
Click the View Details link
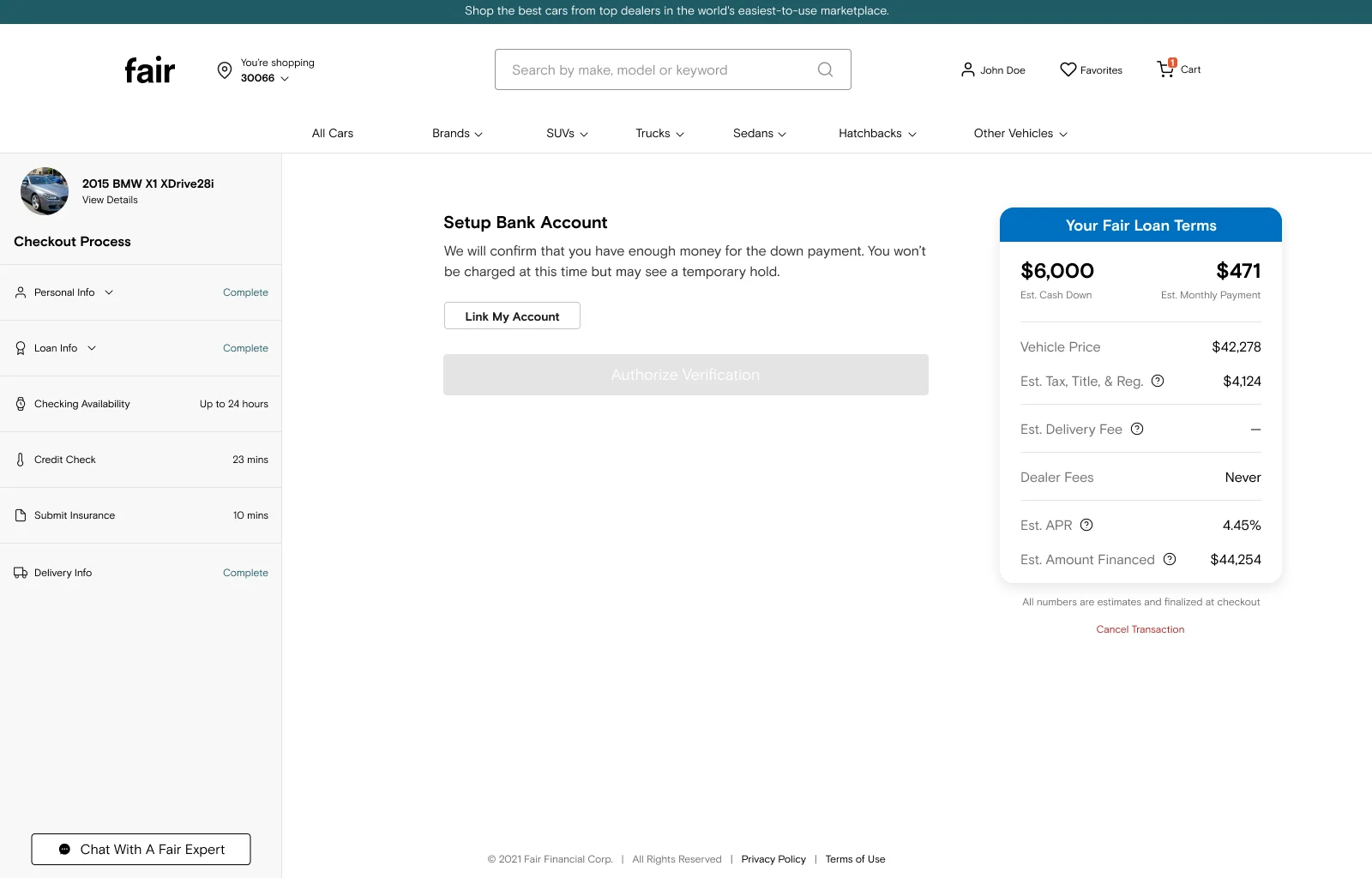click(110, 200)
